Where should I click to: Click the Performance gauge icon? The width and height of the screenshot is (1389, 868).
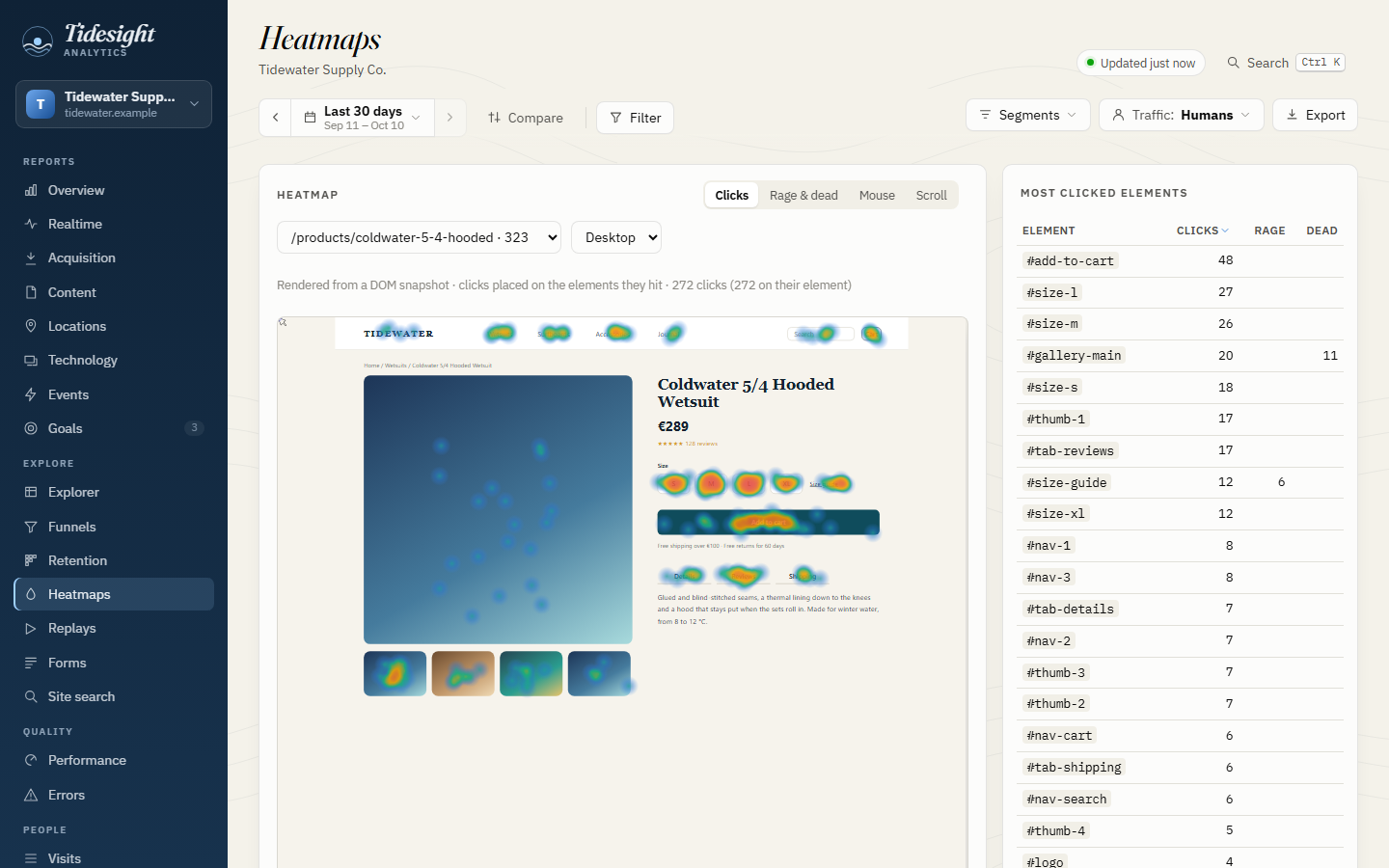click(31, 760)
